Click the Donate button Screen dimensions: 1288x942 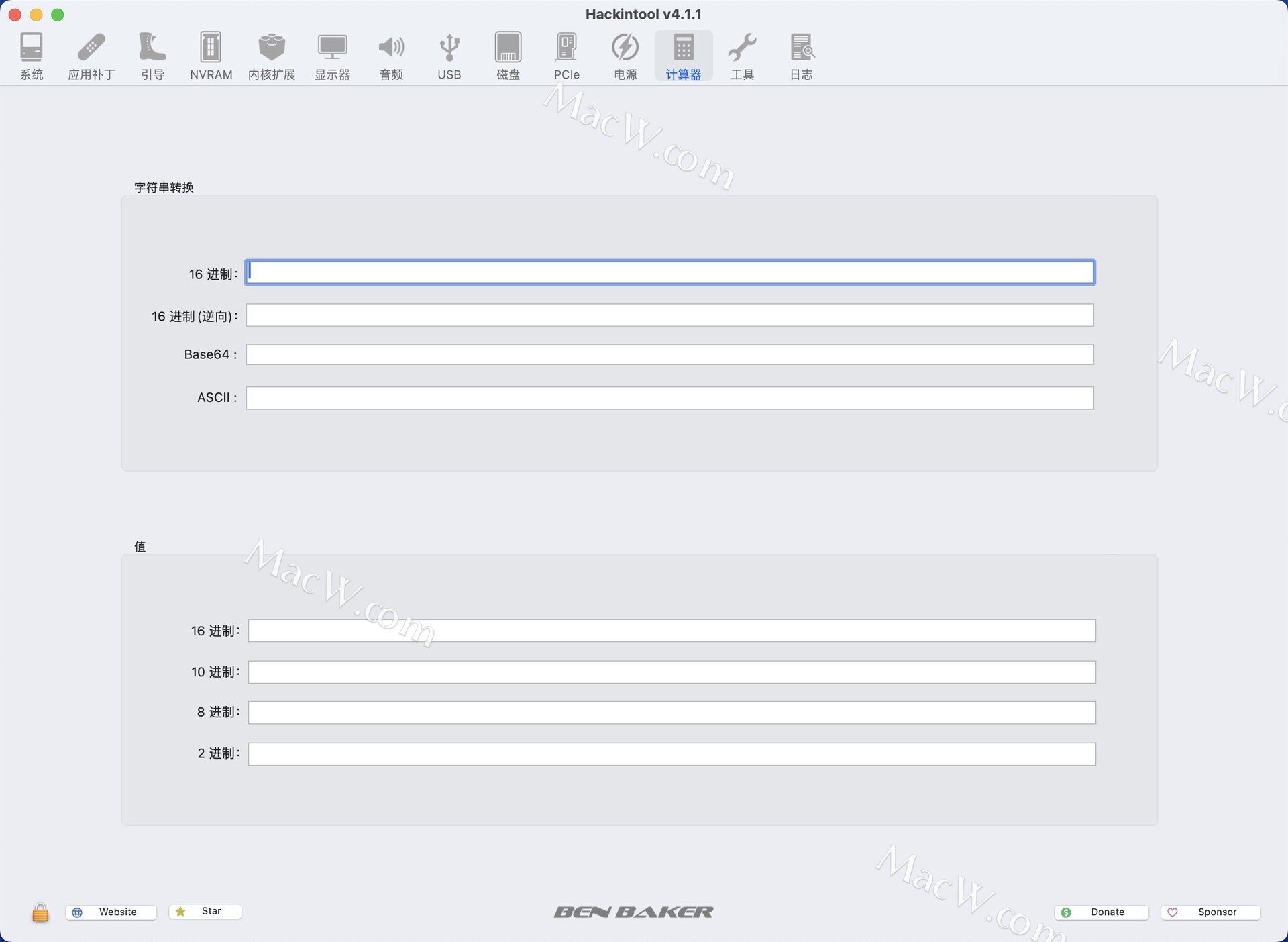(x=1101, y=912)
